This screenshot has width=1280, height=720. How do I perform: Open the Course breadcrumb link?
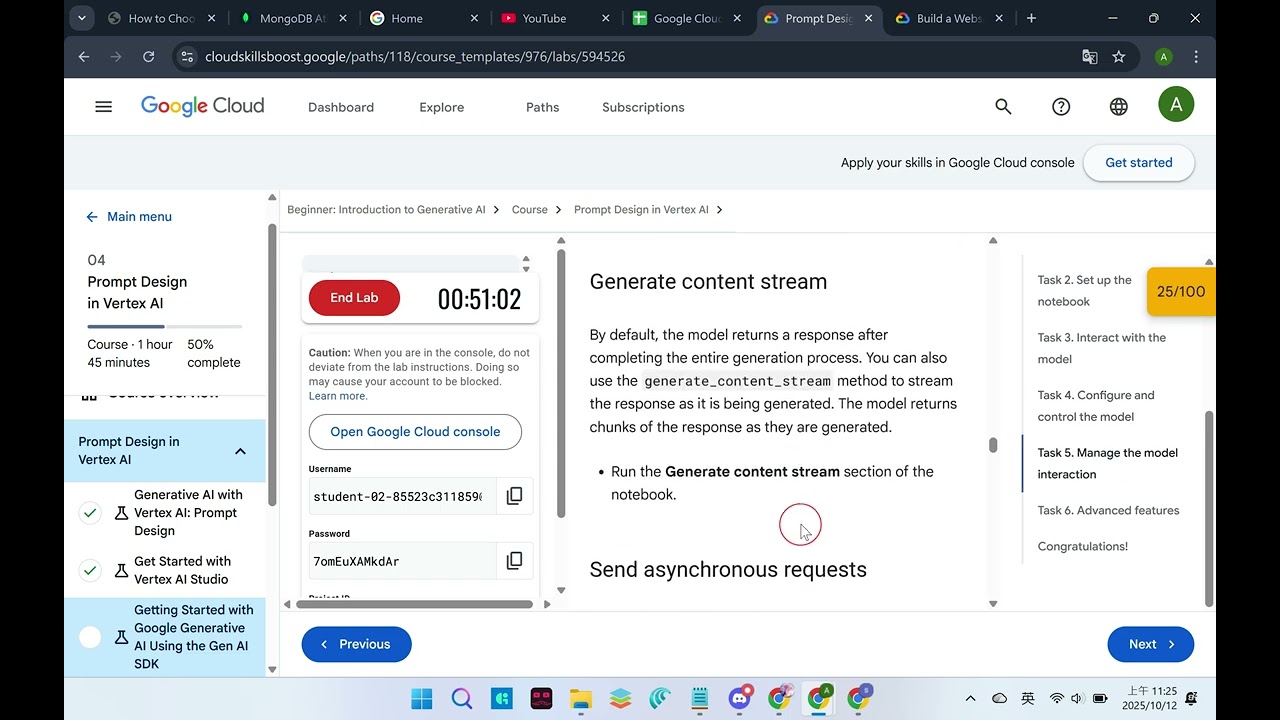pos(530,210)
